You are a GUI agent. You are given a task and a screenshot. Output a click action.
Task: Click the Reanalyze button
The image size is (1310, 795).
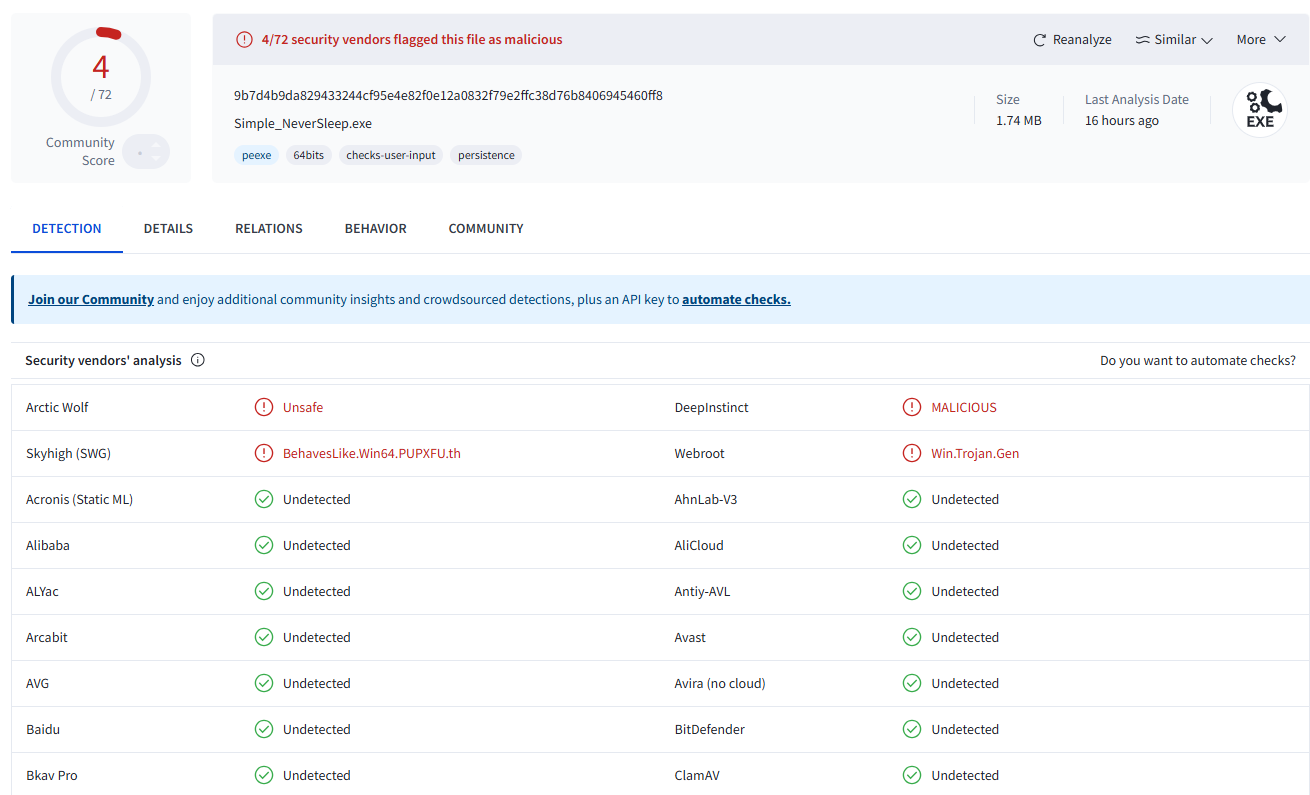tap(1072, 40)
